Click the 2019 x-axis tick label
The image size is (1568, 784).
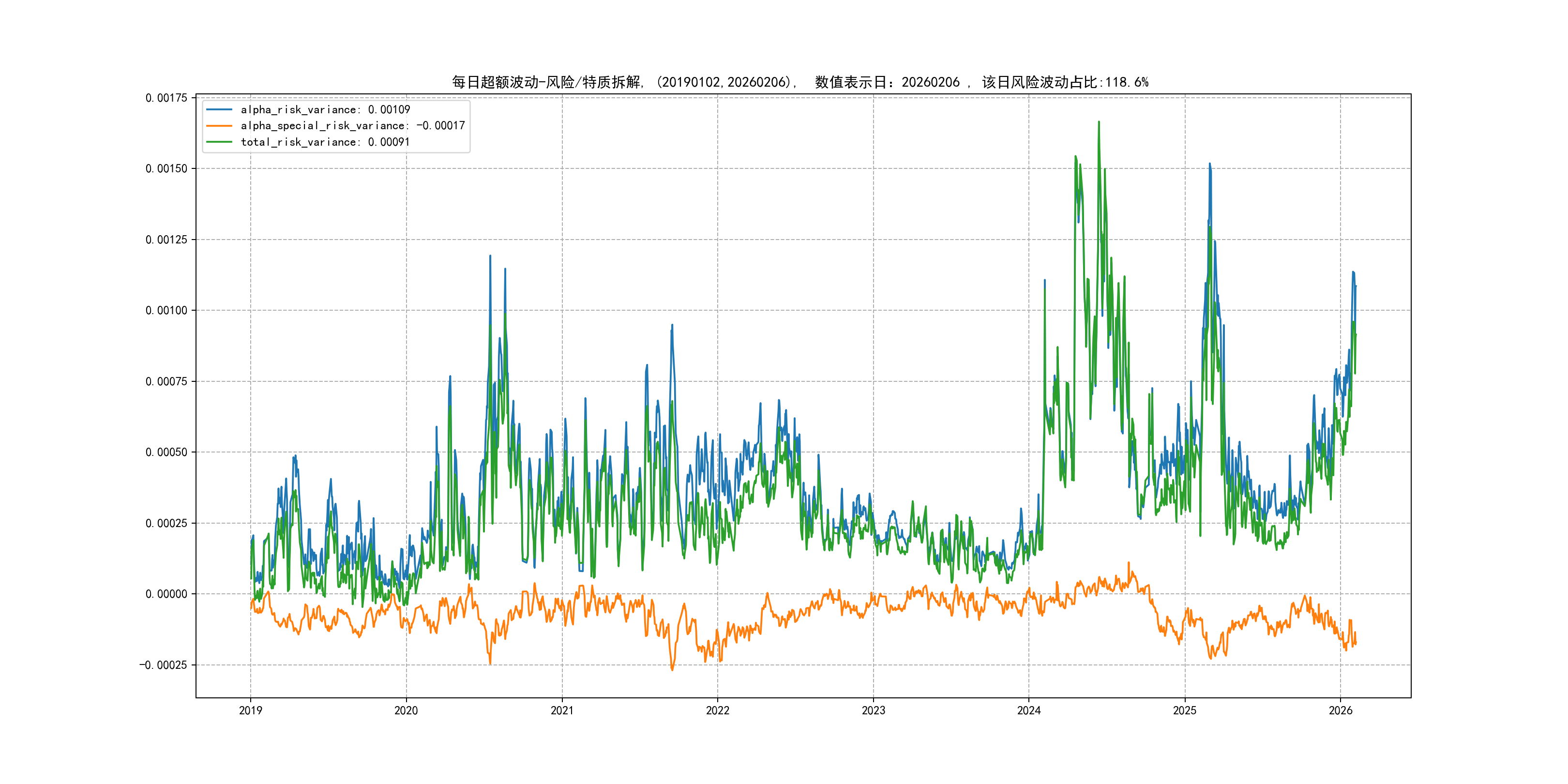coord(250,710)
